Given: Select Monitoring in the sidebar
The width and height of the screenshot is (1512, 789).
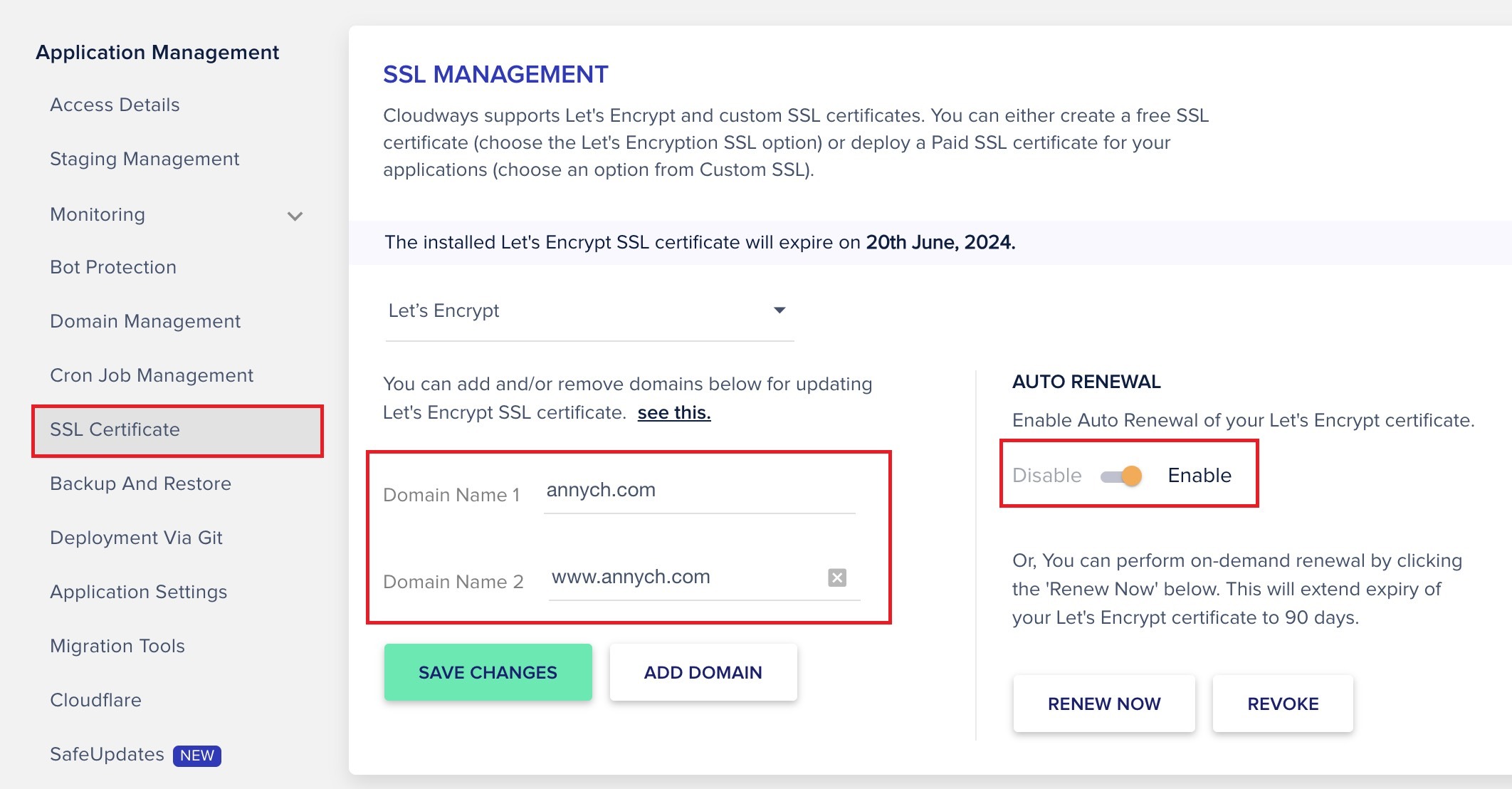Looking at the screenshot, I should pyautogui.click(x=98, y=214).
